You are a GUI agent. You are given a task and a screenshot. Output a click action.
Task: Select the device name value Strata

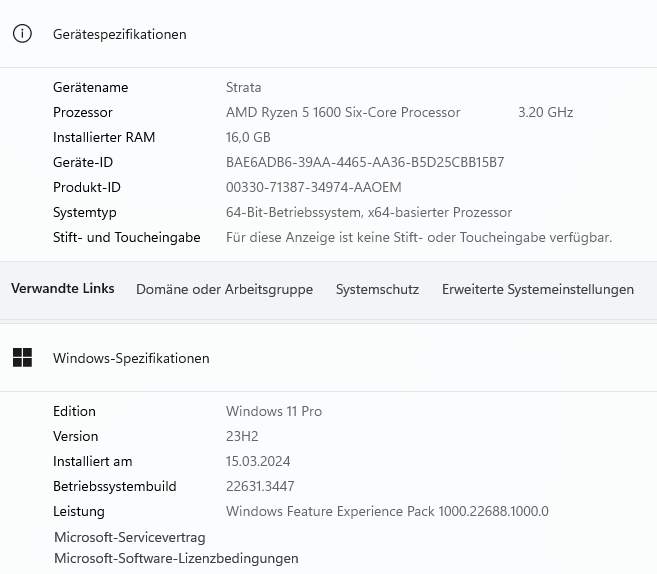(x=243, y=87)
